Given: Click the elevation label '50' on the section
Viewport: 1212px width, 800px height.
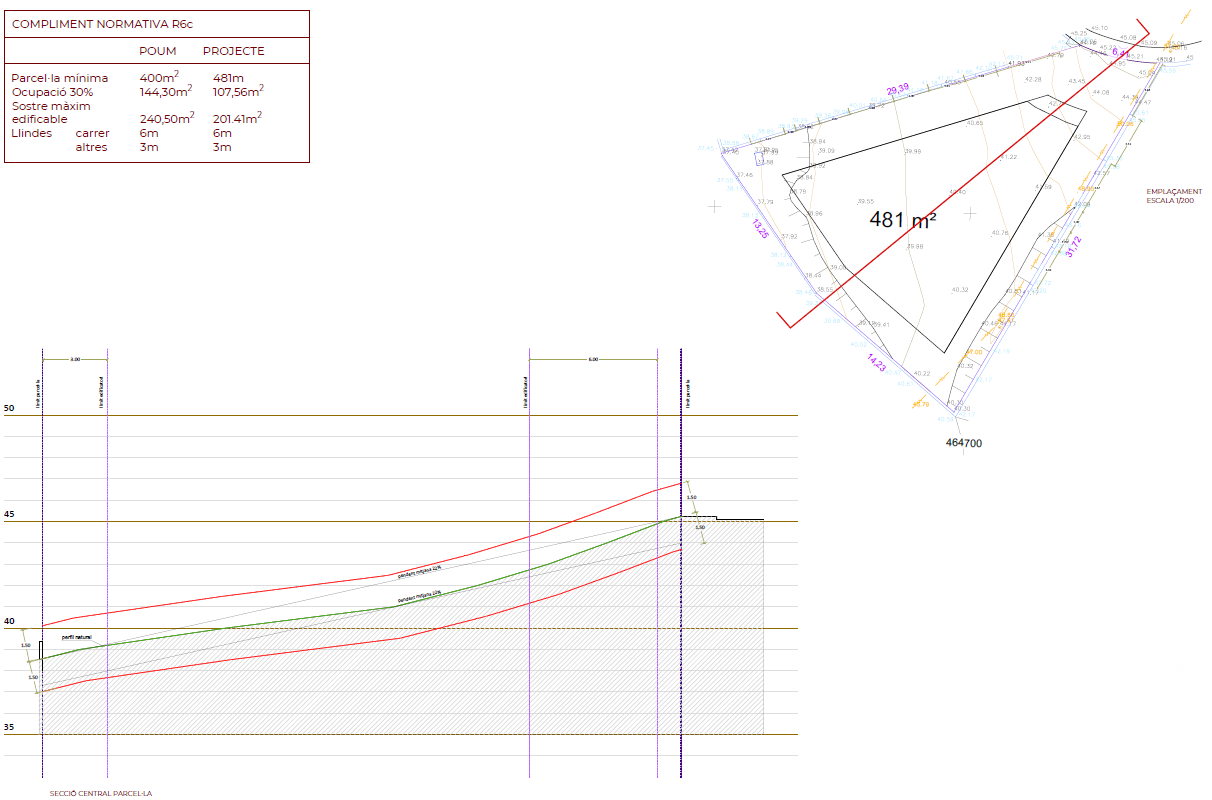Looking at the screenshot, I should (9, 408).
